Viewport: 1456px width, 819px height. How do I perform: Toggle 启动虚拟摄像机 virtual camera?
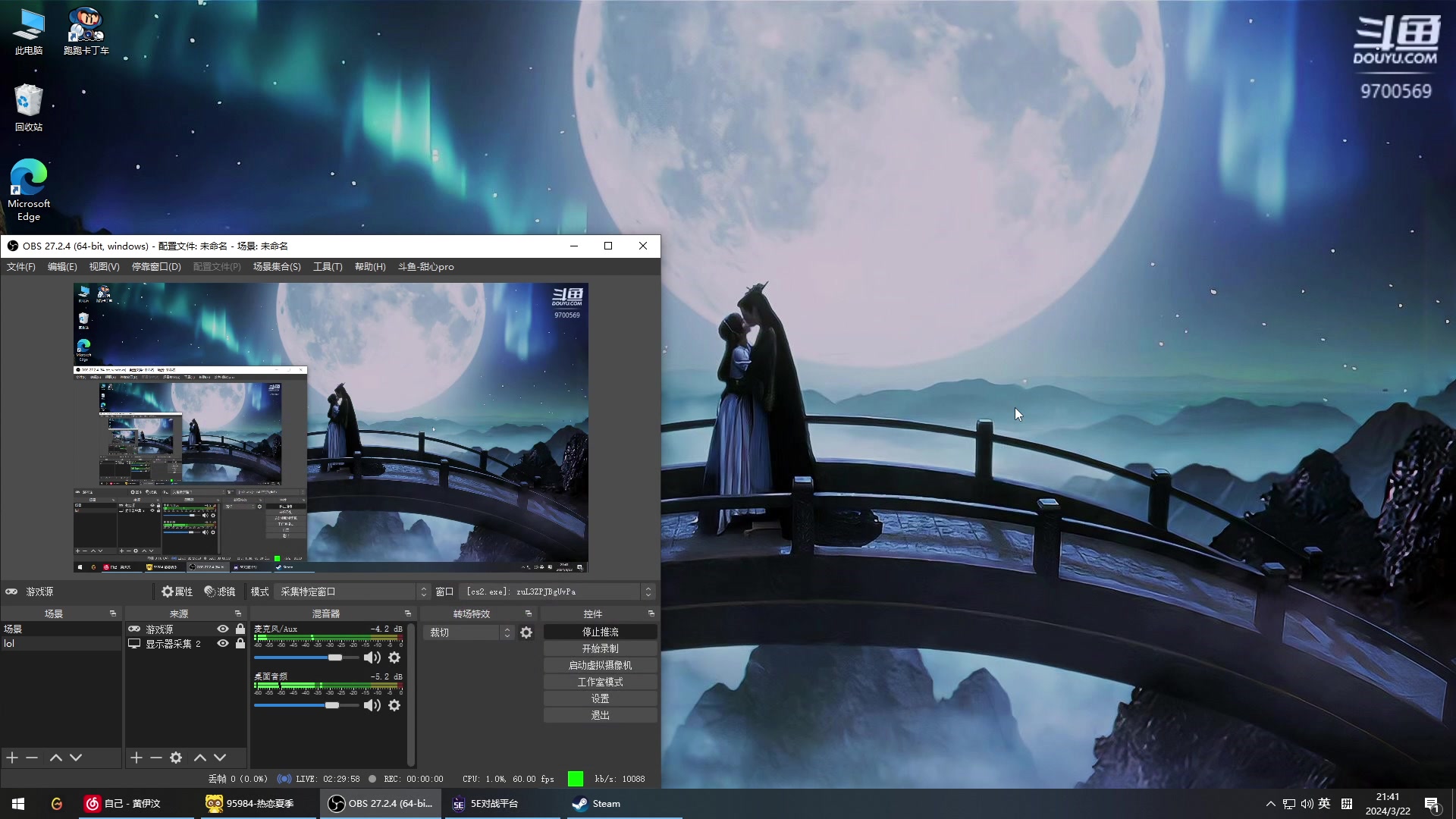[600, 665]
